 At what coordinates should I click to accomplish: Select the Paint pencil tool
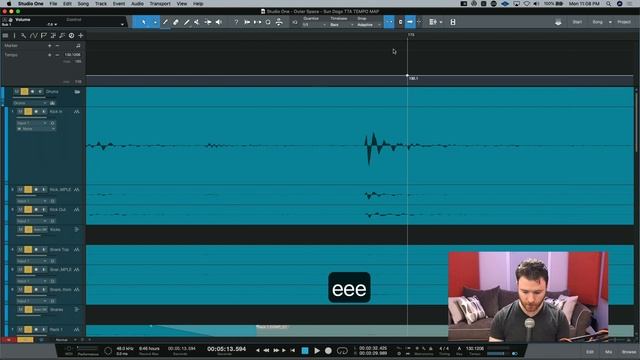187,22
